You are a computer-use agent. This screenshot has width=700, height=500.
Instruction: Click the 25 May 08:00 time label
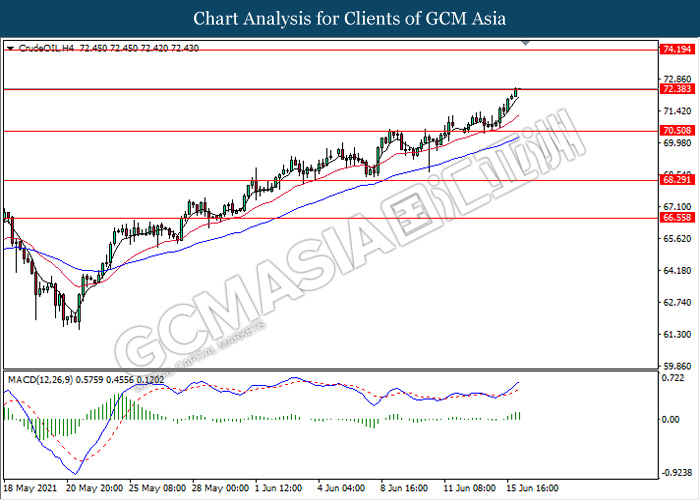[x=158, y=488]
